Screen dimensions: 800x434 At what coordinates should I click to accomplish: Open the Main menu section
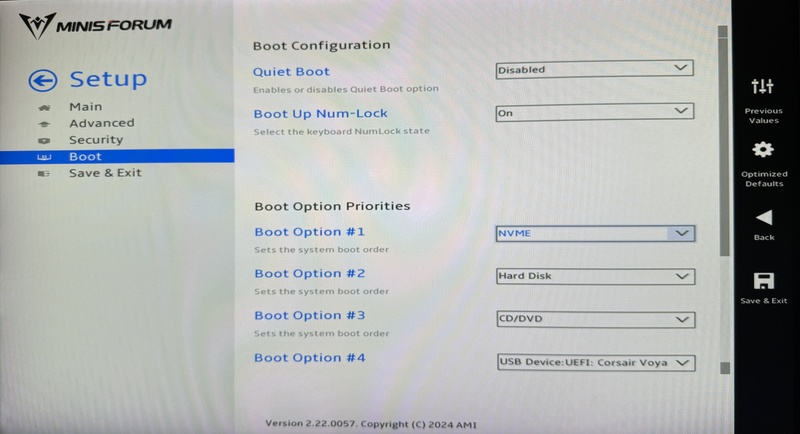86,107
